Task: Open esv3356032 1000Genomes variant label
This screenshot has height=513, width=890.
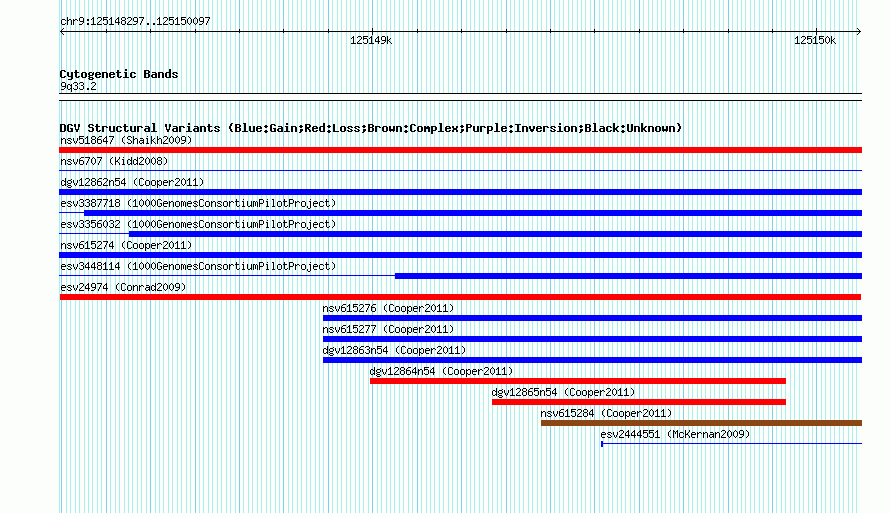Action: (198, 224)
